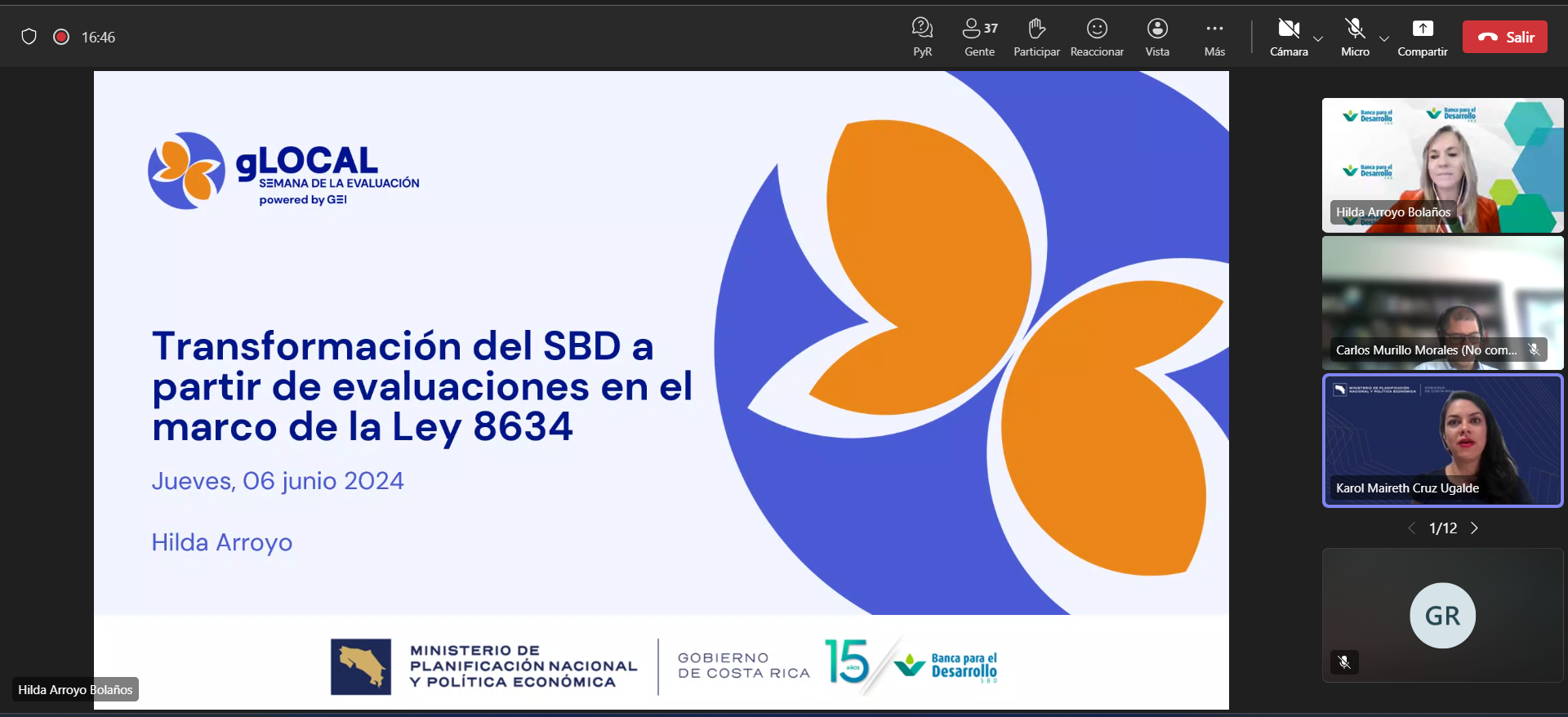
Task: Select Carlos Murillo Morales video tile
Action: [x=1442, y=303]
